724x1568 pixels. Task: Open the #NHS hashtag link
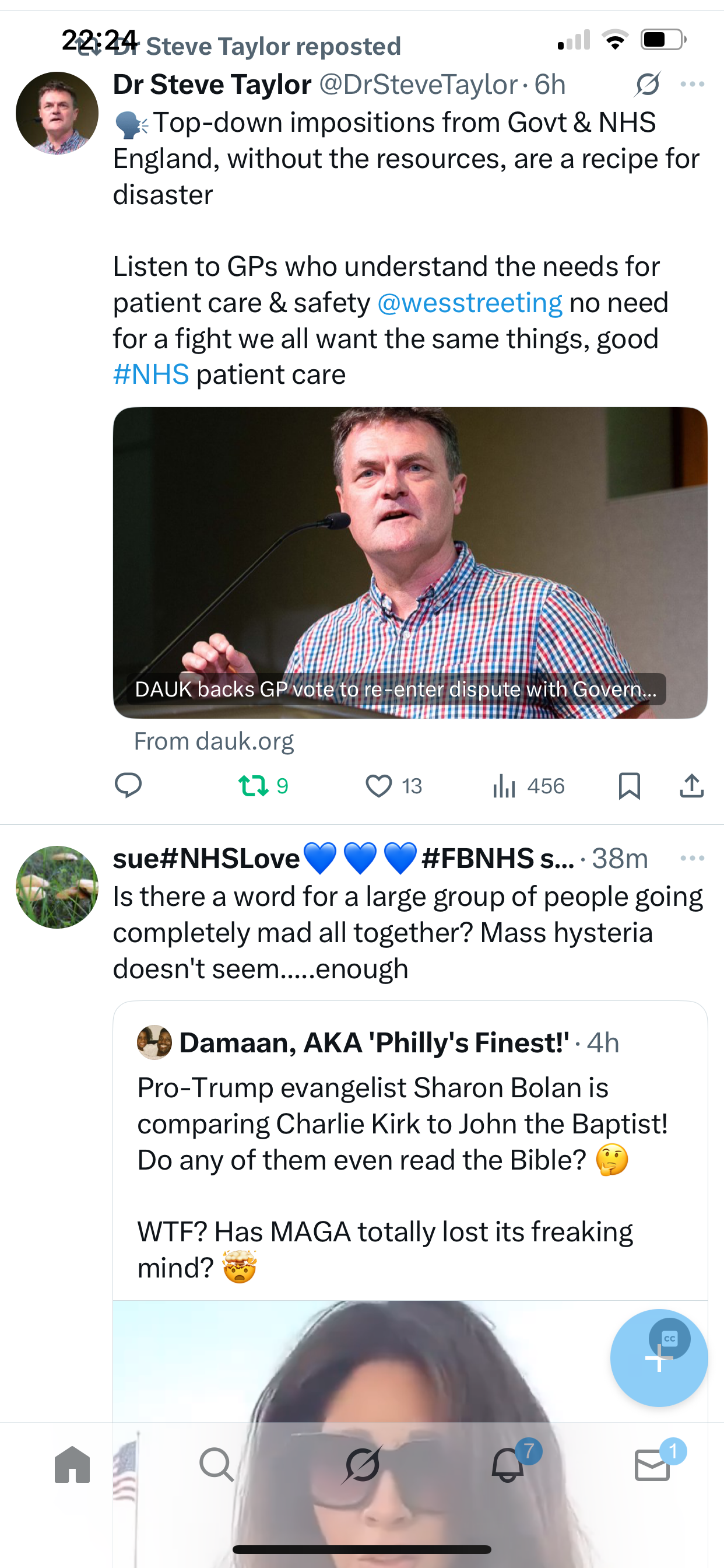[151, 374]
